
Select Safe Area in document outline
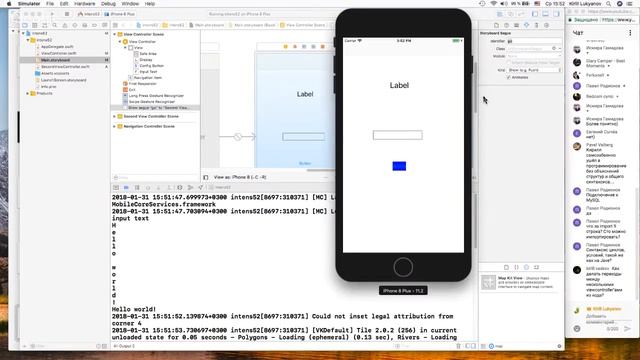tap(148, 53)
